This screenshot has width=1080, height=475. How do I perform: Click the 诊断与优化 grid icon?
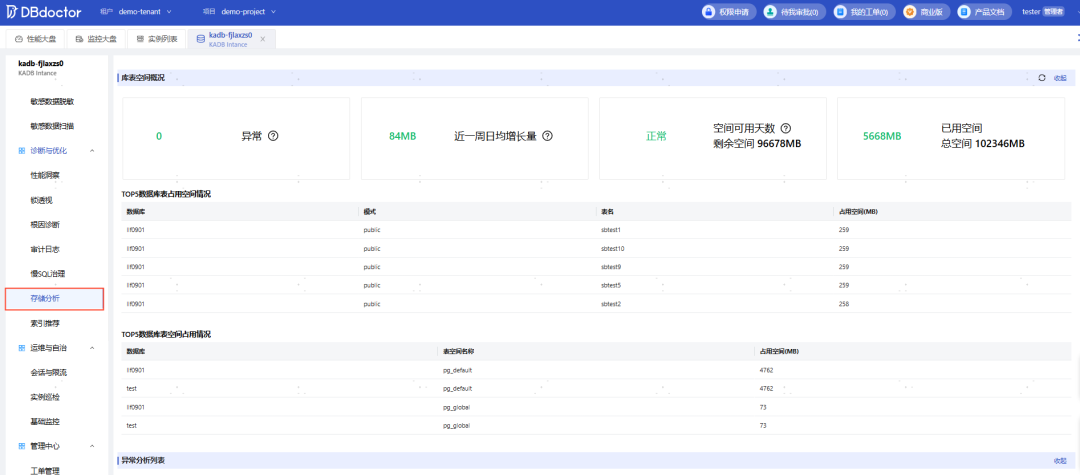coord(21,151)
